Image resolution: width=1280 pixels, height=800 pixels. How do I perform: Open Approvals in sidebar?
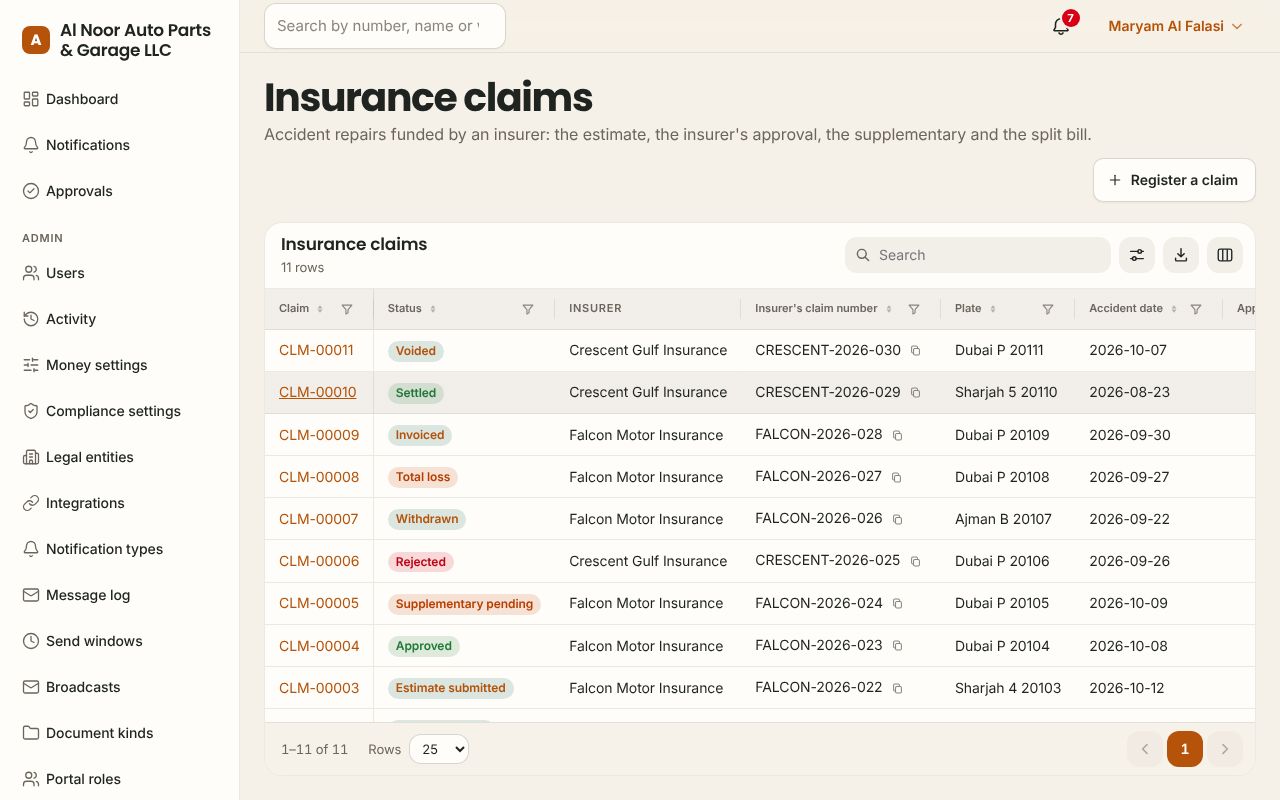click(x=120, y=191)
